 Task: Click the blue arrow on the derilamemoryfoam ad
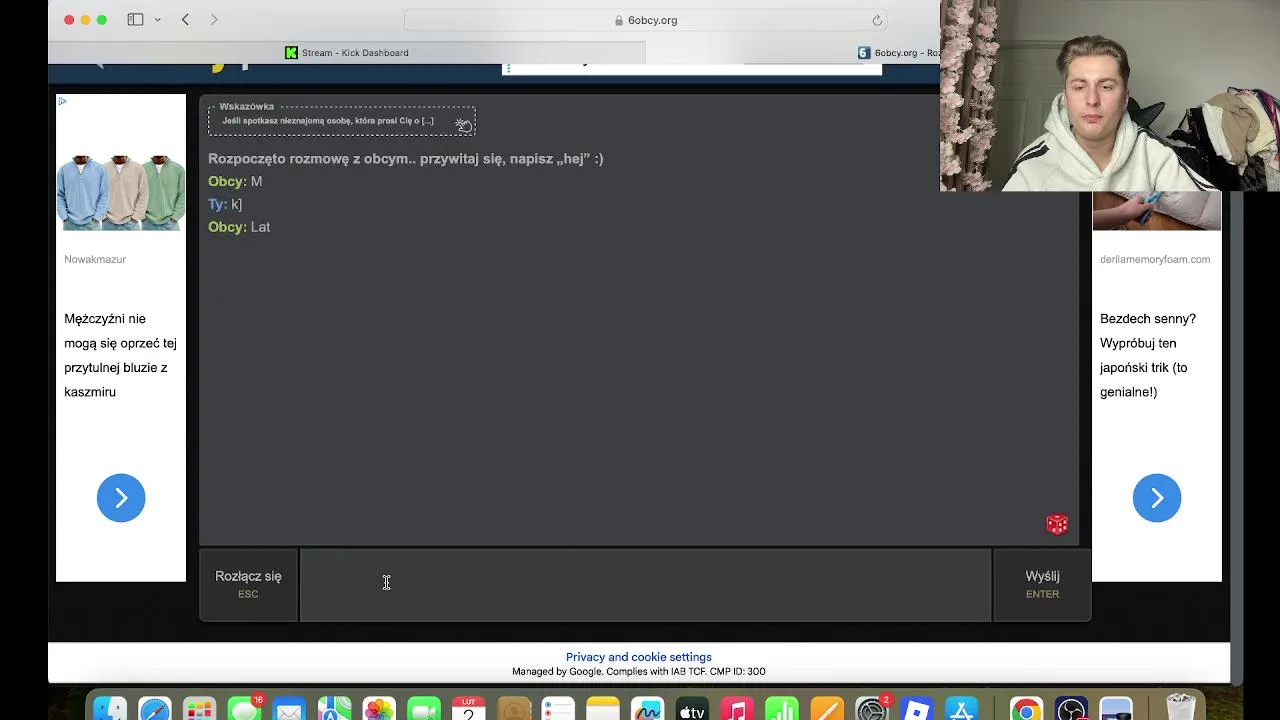(1157, 498)
